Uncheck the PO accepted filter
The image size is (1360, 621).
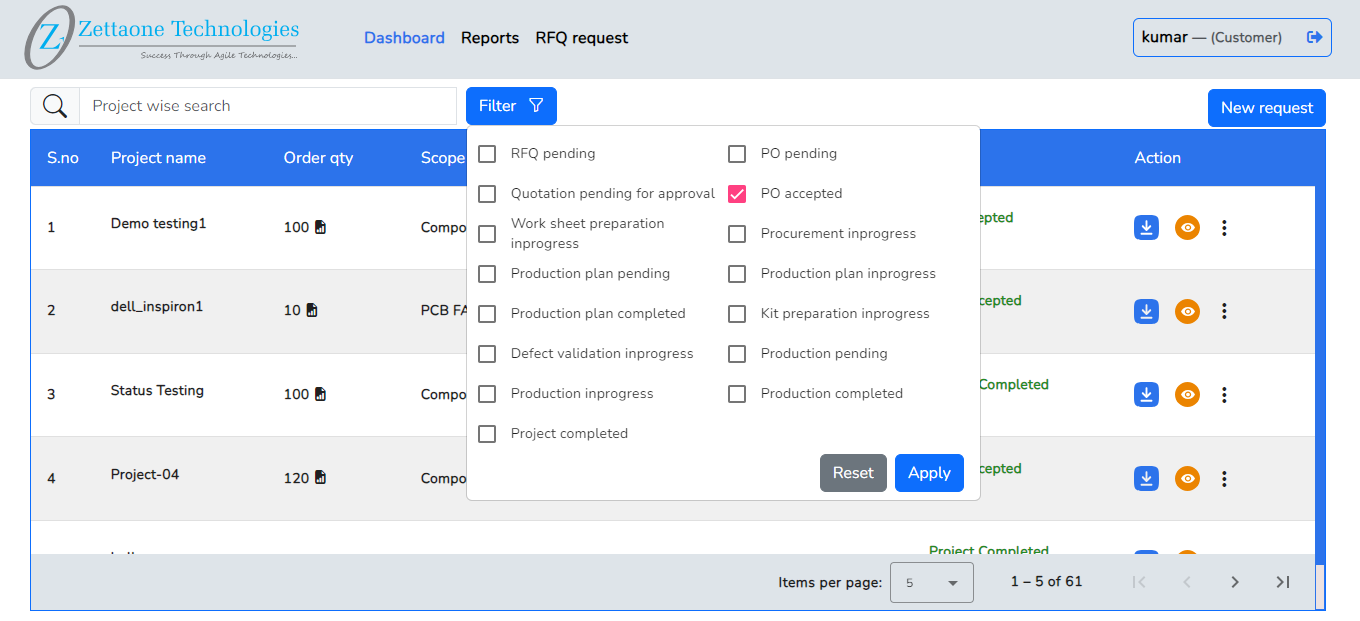click(x=737, y=194)
